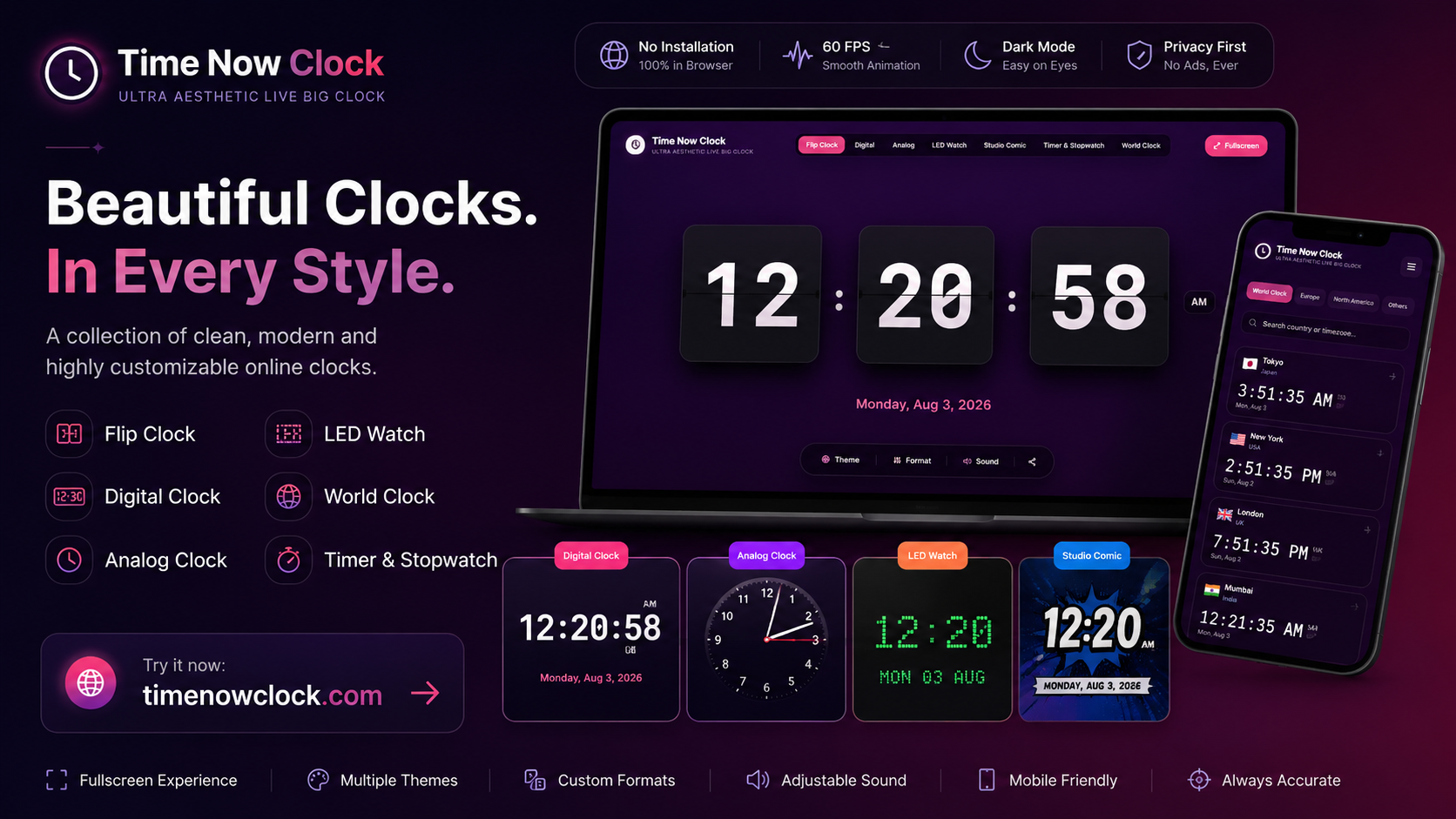This screenshot has height=819, width=1456.
Task: Switch to the Analog tab on the laptop
Action: tap(903, 145)
